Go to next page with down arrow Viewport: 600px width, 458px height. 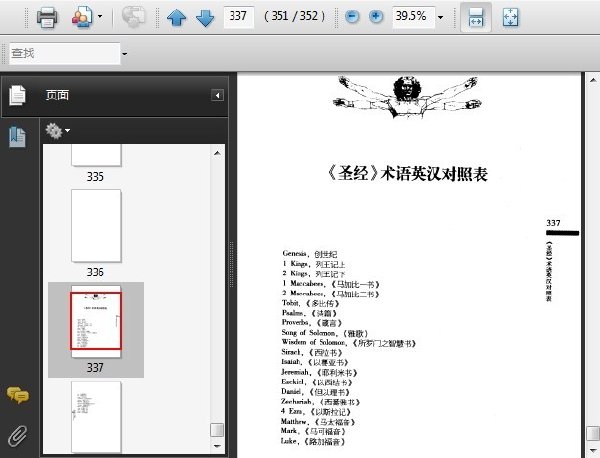coord(205,18)
